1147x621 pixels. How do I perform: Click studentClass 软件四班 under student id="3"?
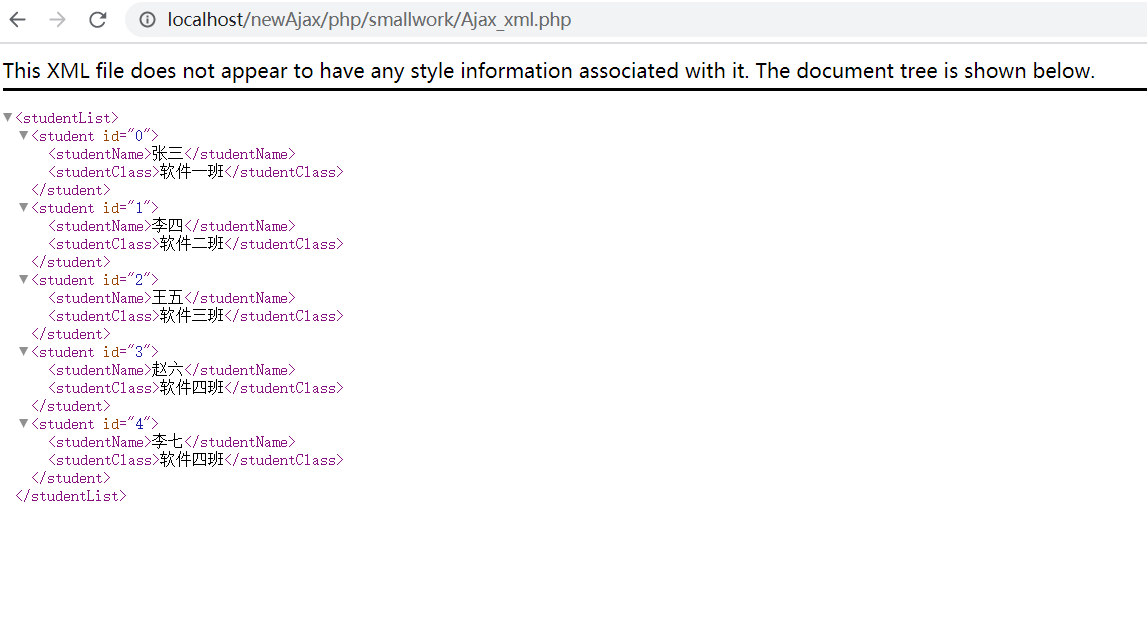[192, 388]
